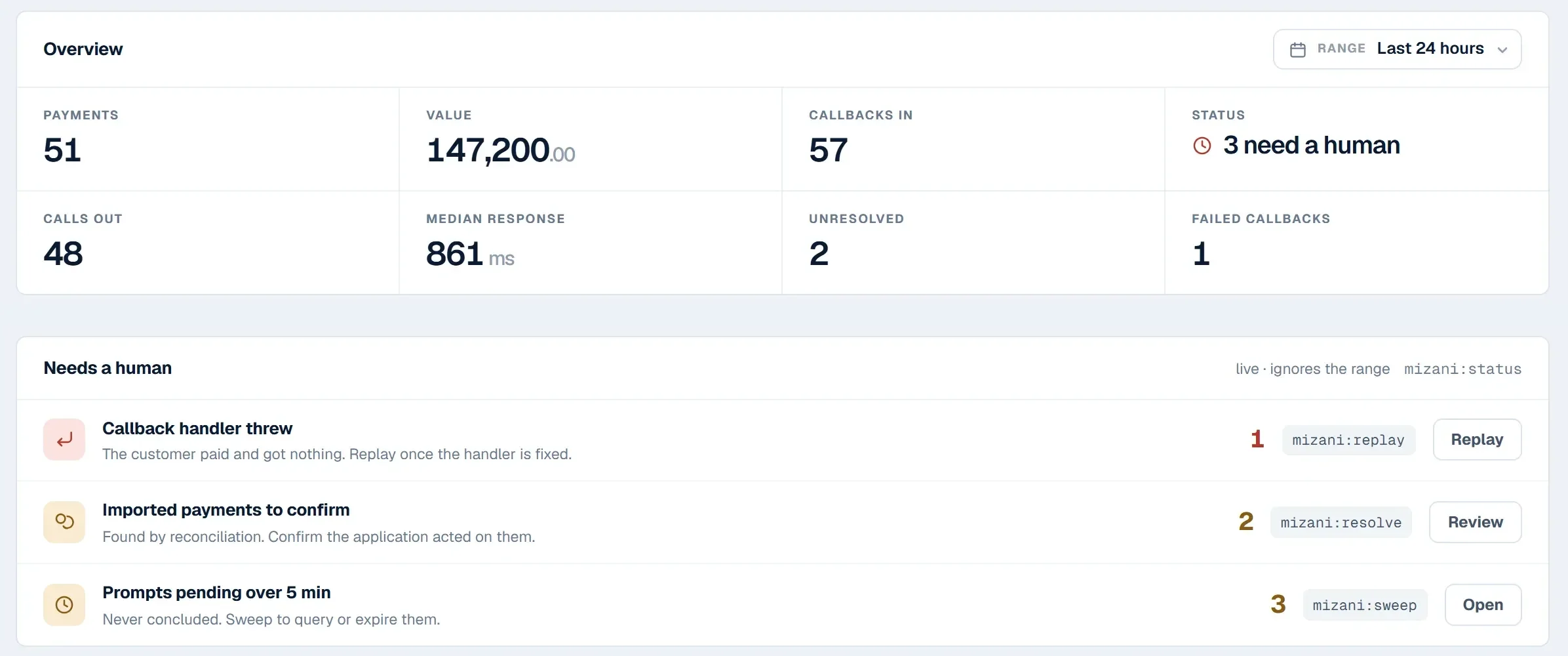This screenshot has height=656, width=1568.
Task: Expand the range chevron arrow
Action: (x=1502, y=50)
